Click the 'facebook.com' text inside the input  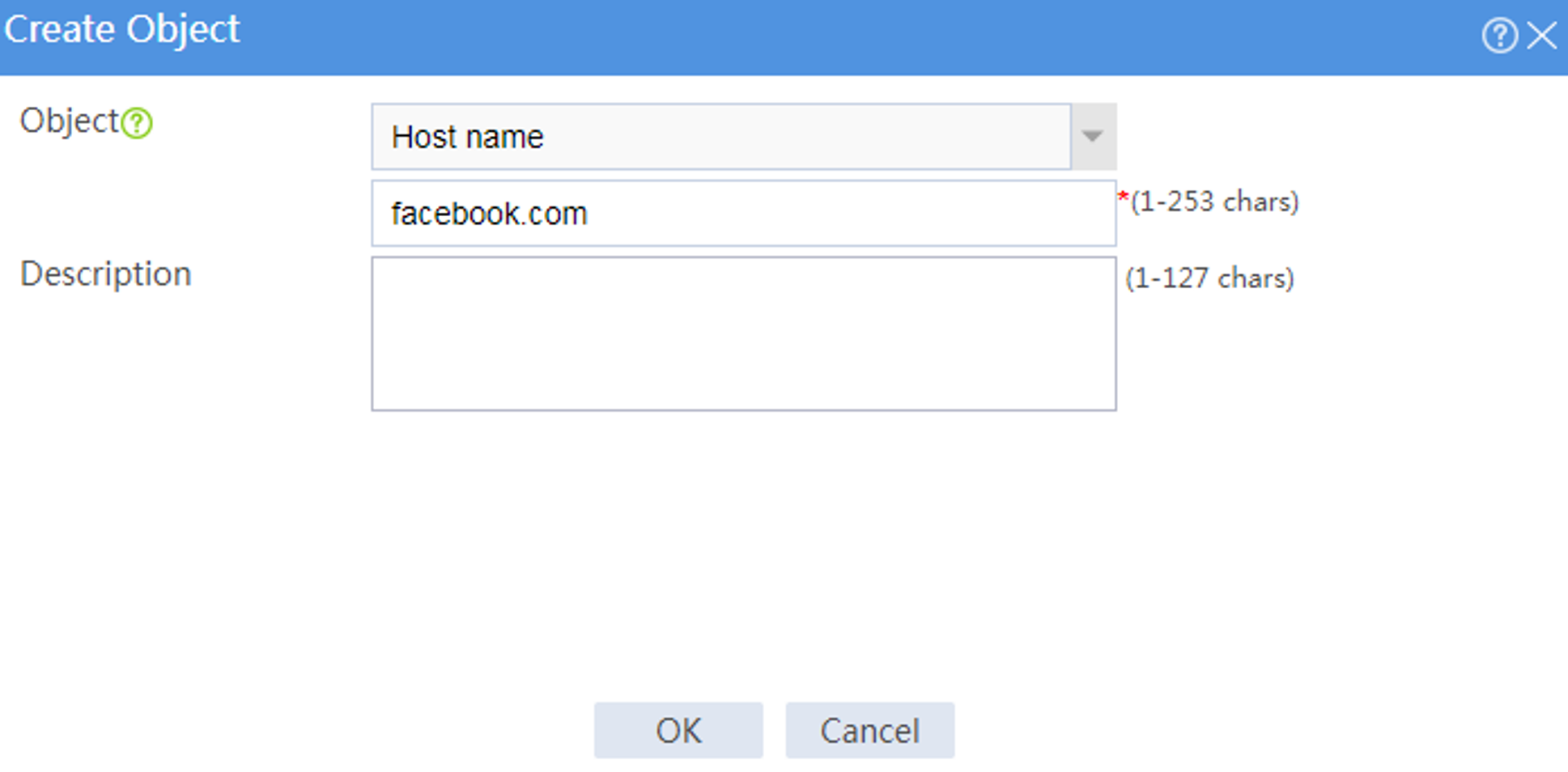(489, 214)
